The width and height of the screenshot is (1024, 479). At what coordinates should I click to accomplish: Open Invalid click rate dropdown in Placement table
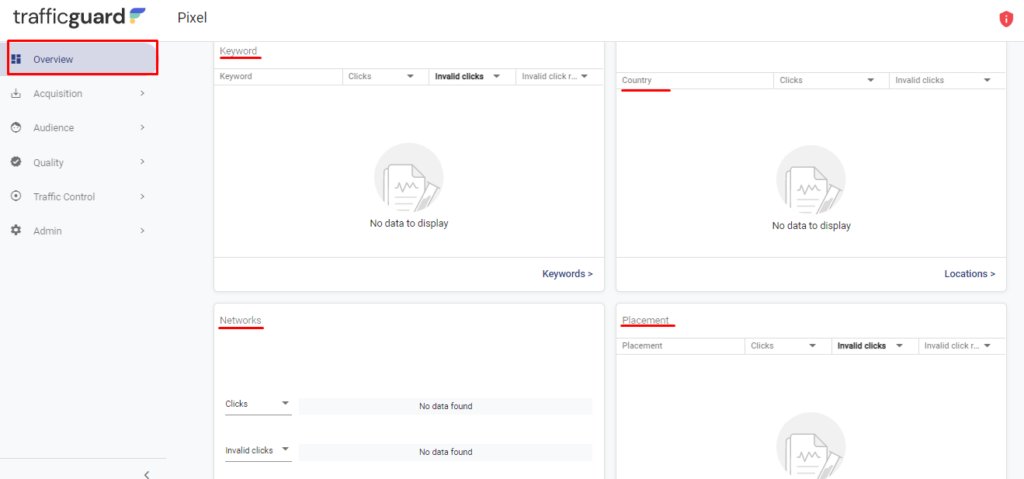(x=987, y=346)
